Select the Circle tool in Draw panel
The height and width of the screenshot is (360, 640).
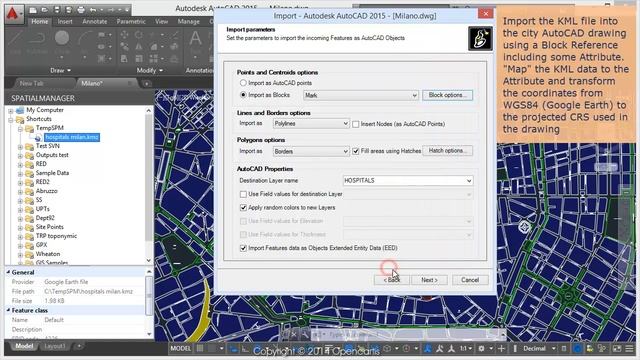click(x=62, y=42)
